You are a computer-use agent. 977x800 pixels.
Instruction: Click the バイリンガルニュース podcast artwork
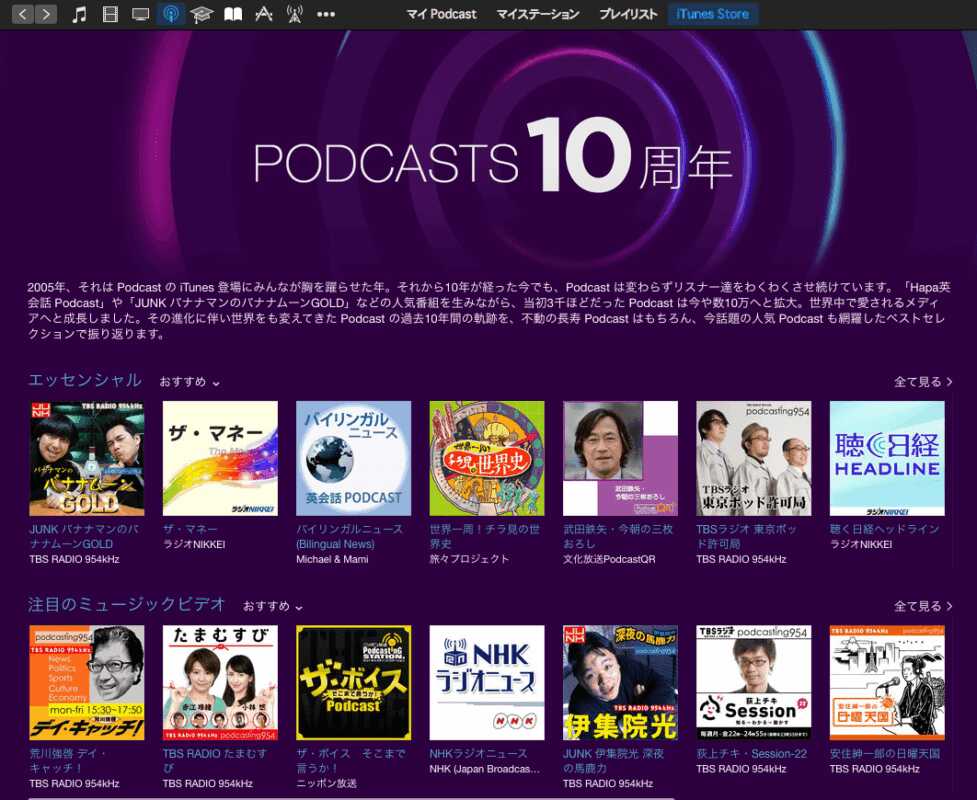[x=353, y=458]
